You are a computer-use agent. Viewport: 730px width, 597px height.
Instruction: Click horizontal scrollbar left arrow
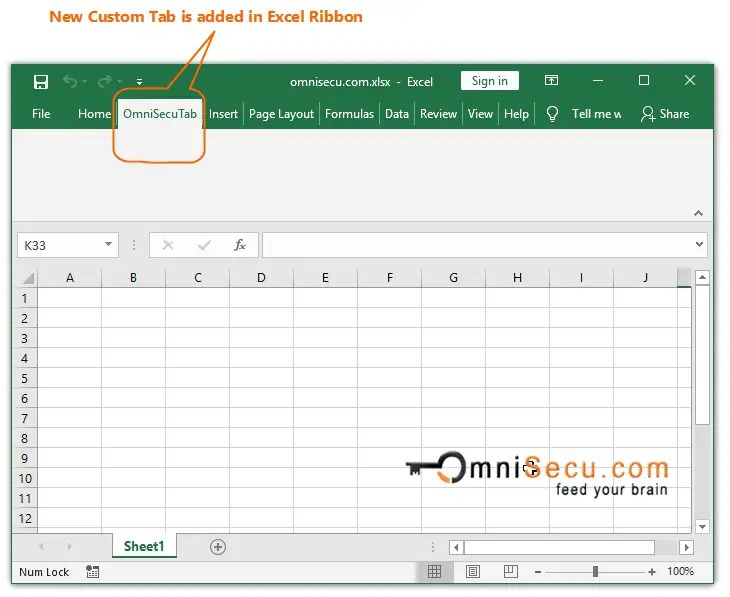[x=456, y=547]
